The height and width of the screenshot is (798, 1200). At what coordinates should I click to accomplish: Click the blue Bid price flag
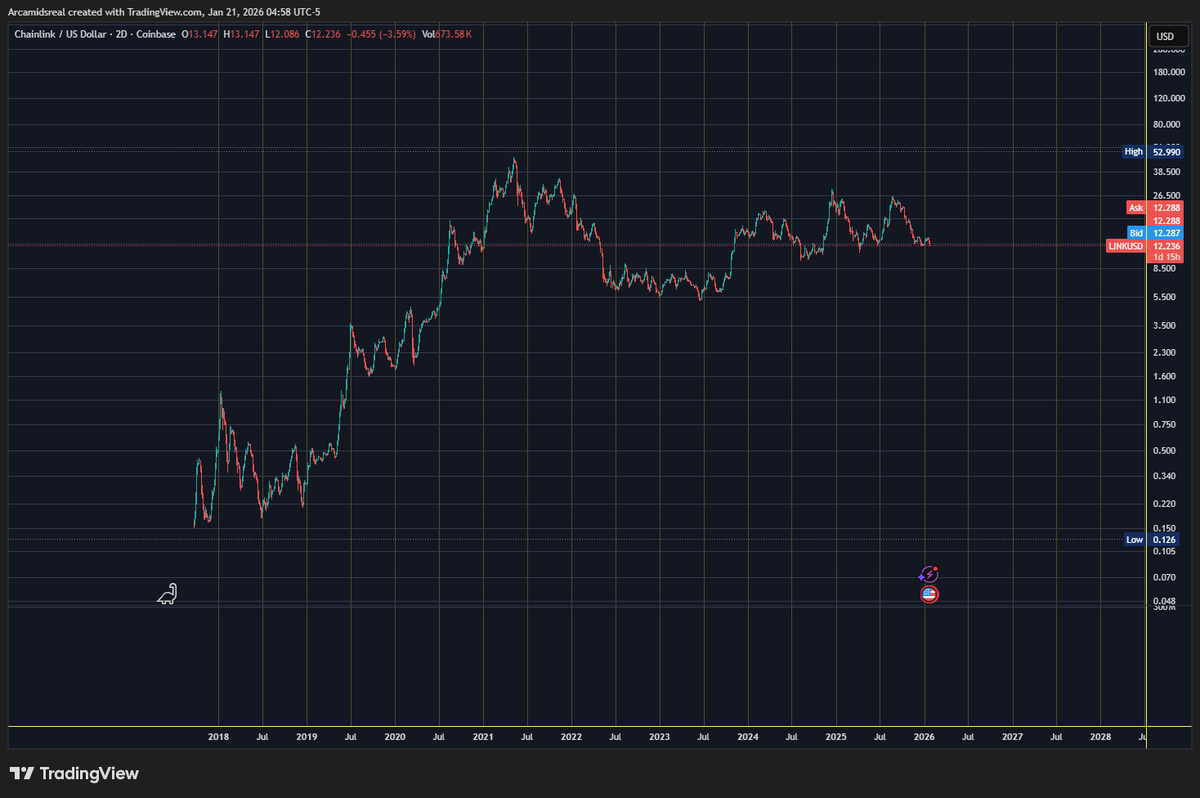pyautogui.click(x=1136, y=232)
